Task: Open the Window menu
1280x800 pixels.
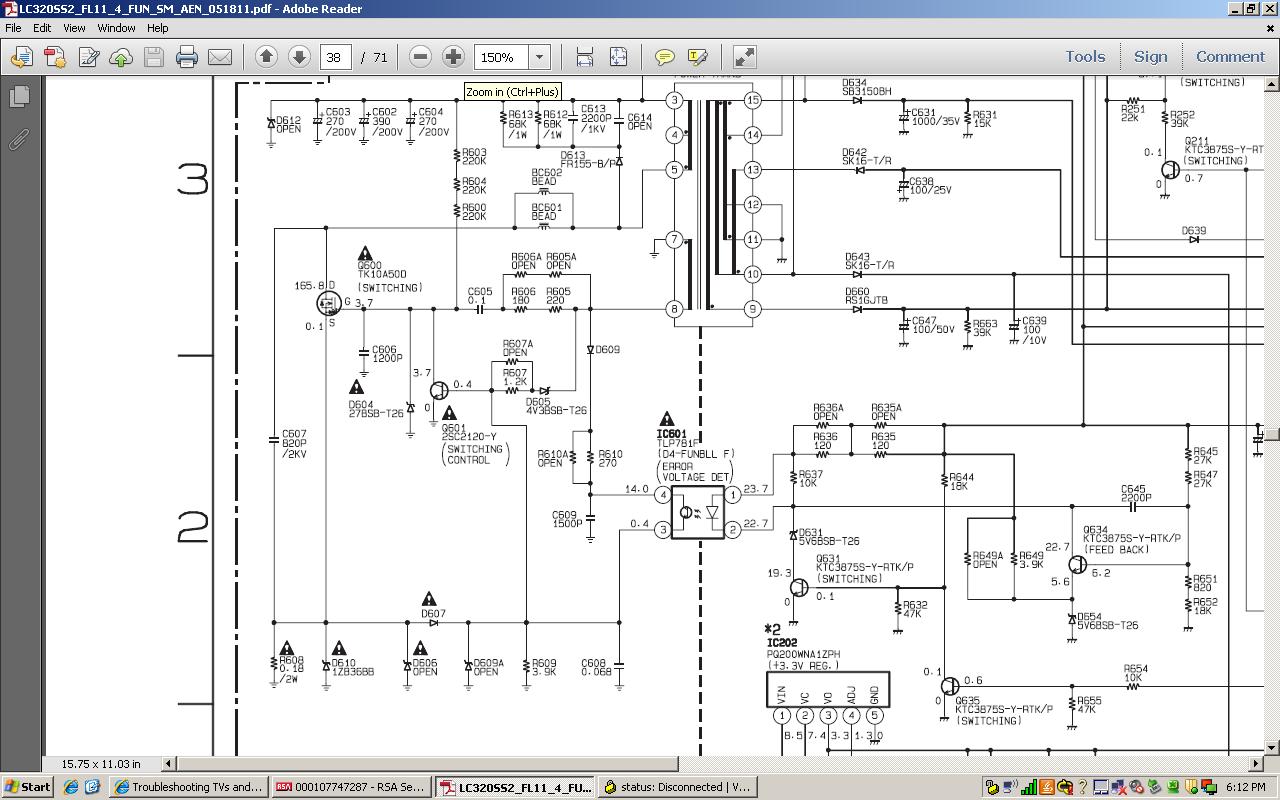Action: [116, 28]
